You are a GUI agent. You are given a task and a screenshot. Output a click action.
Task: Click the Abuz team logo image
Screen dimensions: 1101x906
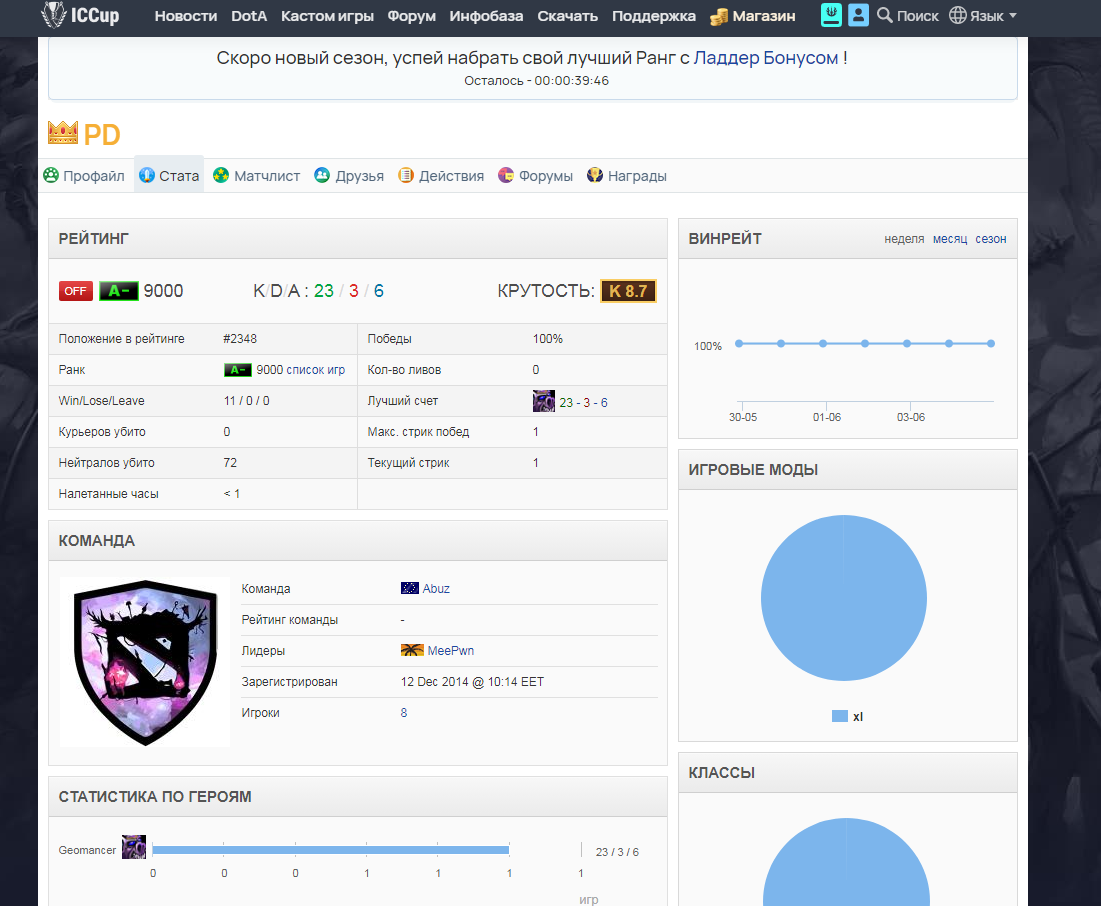point(145,662)
